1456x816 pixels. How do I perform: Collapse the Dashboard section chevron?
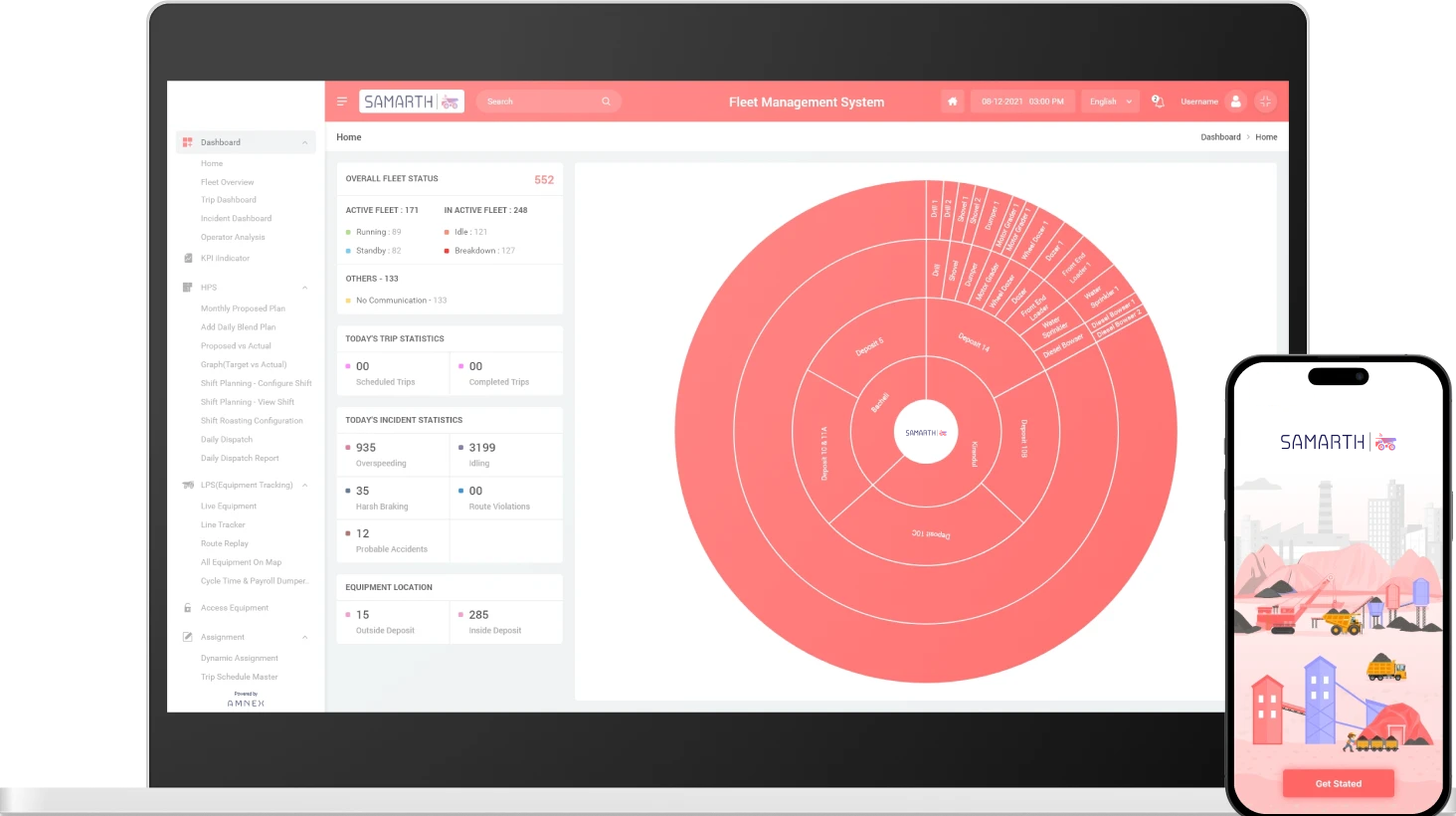pos(304,142)
